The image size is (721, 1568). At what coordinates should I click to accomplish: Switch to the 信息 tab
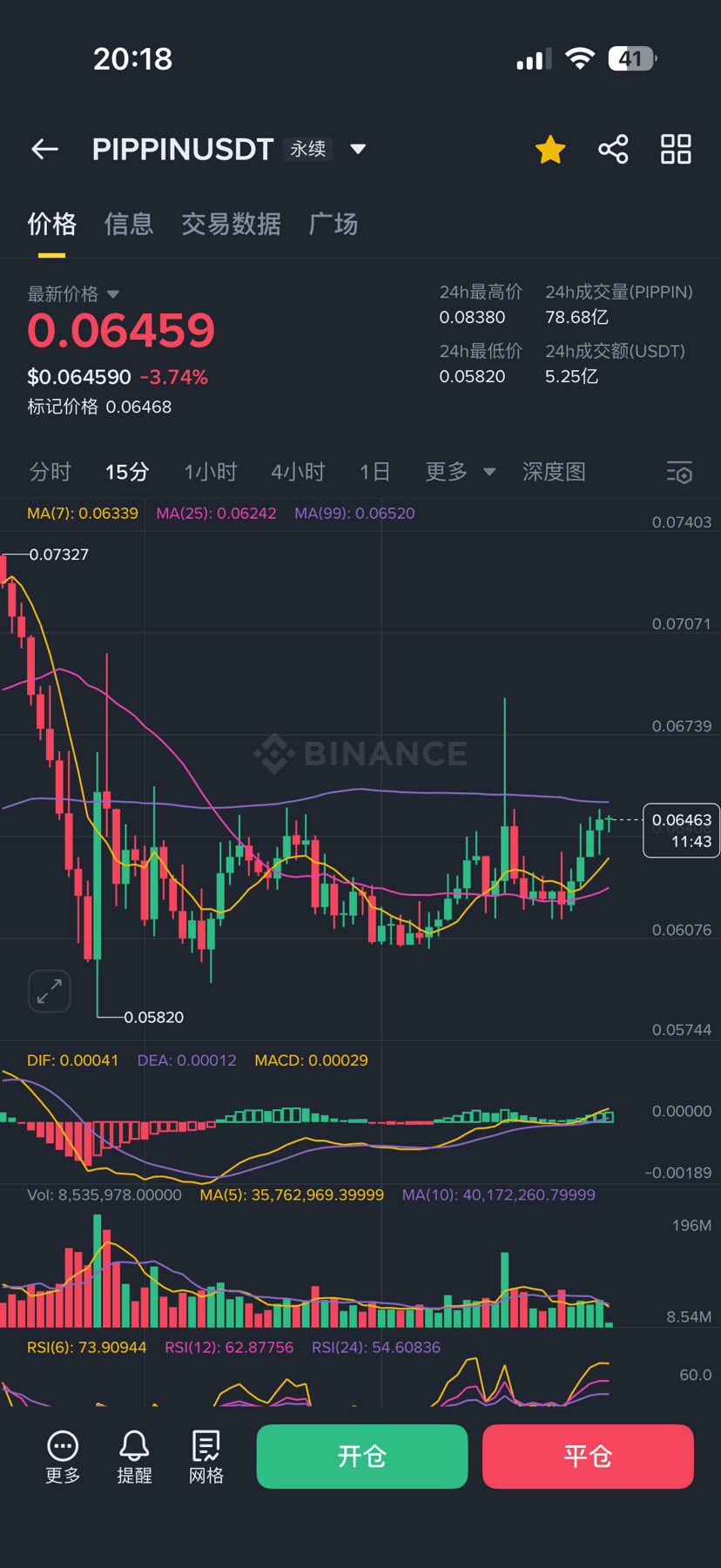(129, 225)
